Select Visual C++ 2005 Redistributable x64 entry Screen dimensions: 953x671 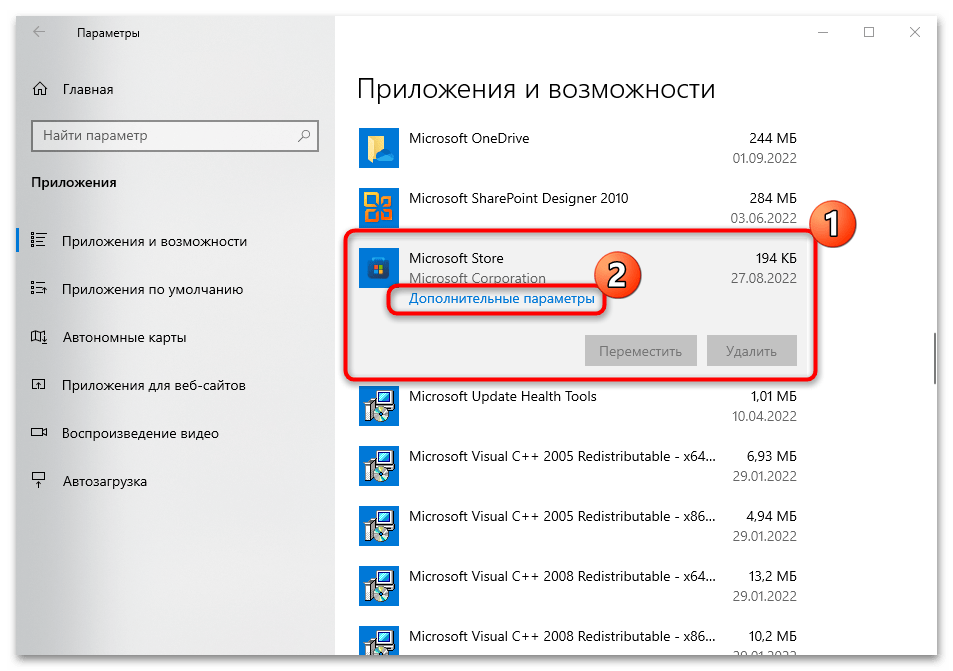(x=577, y=466)
